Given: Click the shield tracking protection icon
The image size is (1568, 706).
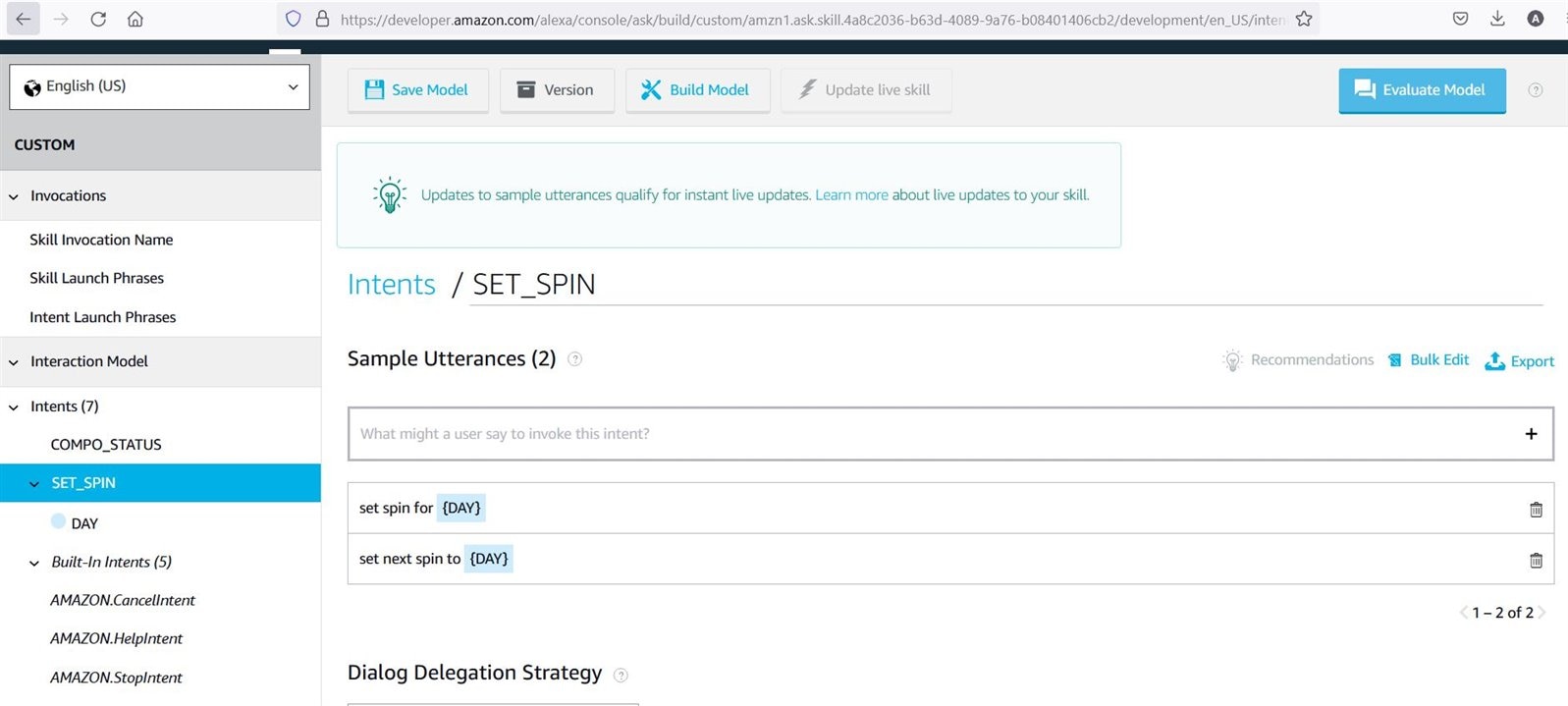Looking at the screenshot, I should pos(293,19).
